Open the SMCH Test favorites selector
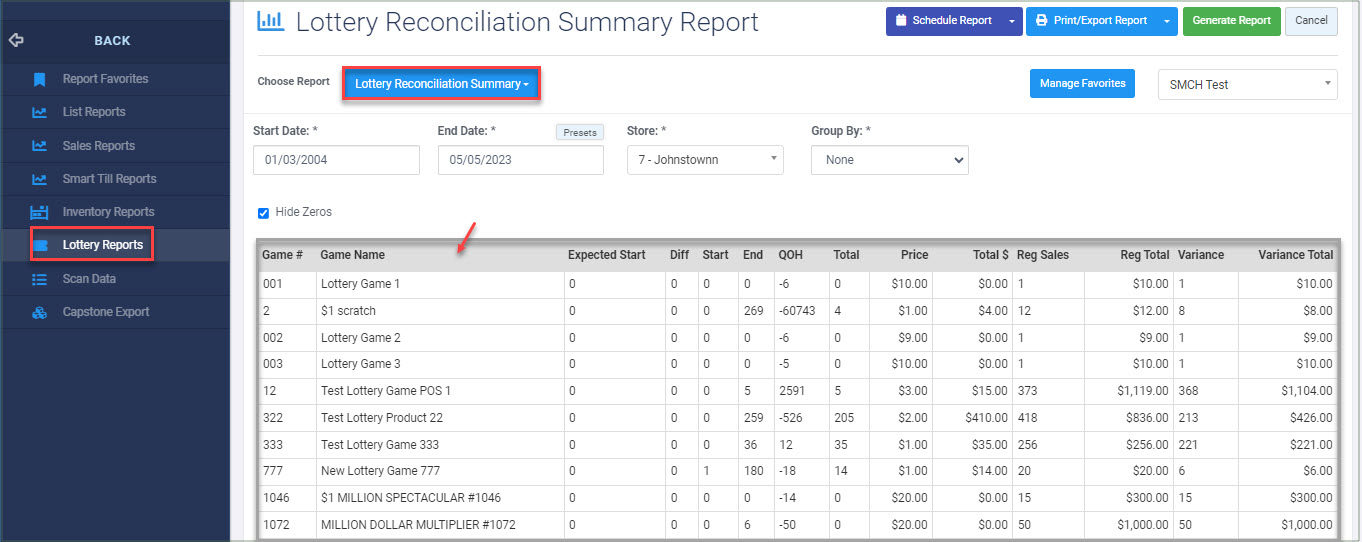1362x542 pixels. (1247, 85)
